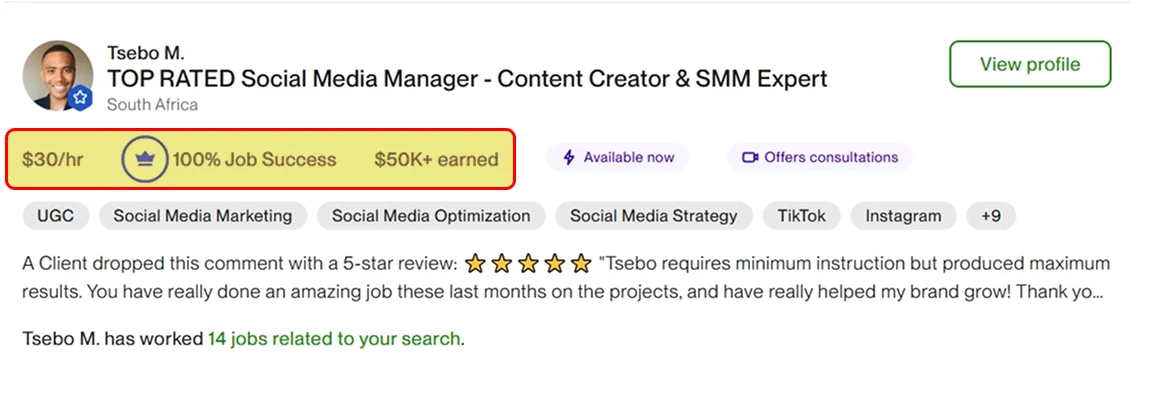
Task: Open the TOP RATED Social Media Manager title
Action: click(x=467, y=78)
